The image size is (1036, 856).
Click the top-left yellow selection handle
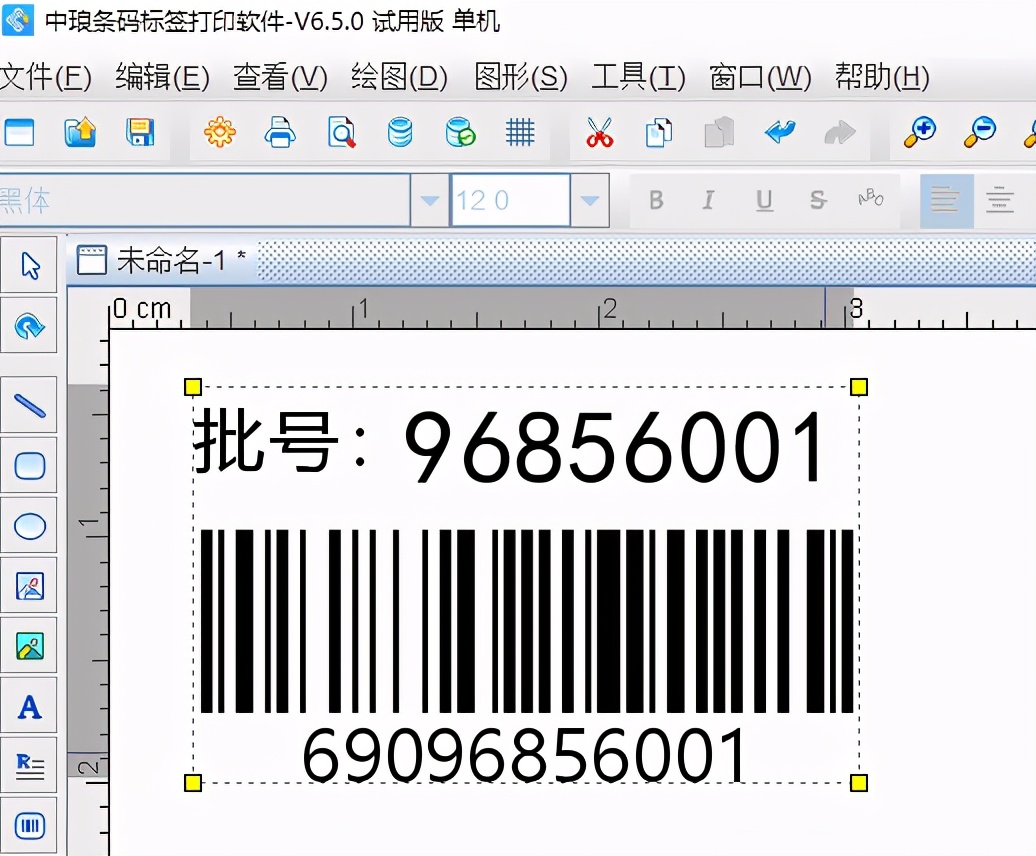point(192,387)
